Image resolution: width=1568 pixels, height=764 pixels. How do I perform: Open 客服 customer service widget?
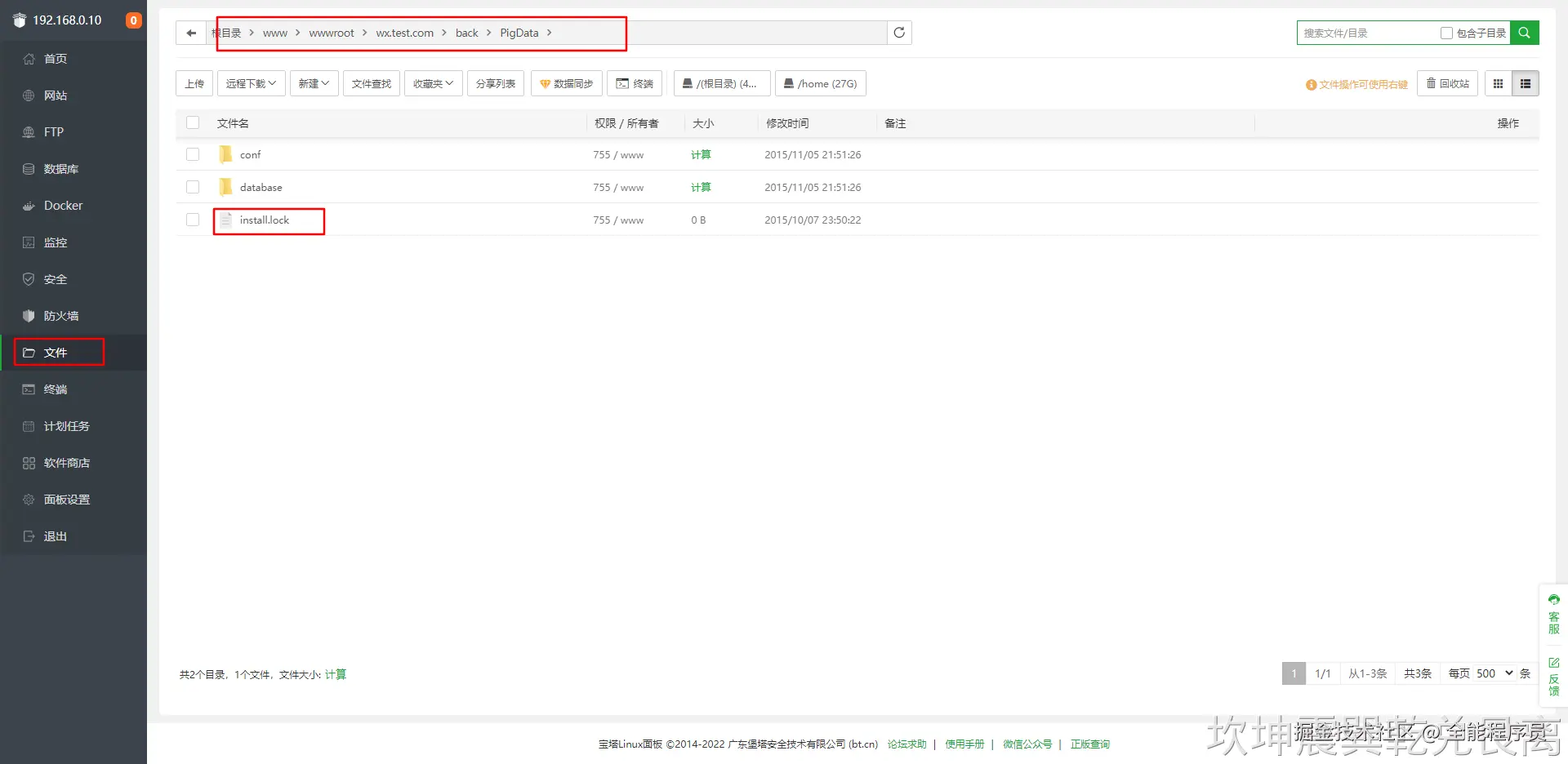click(x=1553, y=615)
